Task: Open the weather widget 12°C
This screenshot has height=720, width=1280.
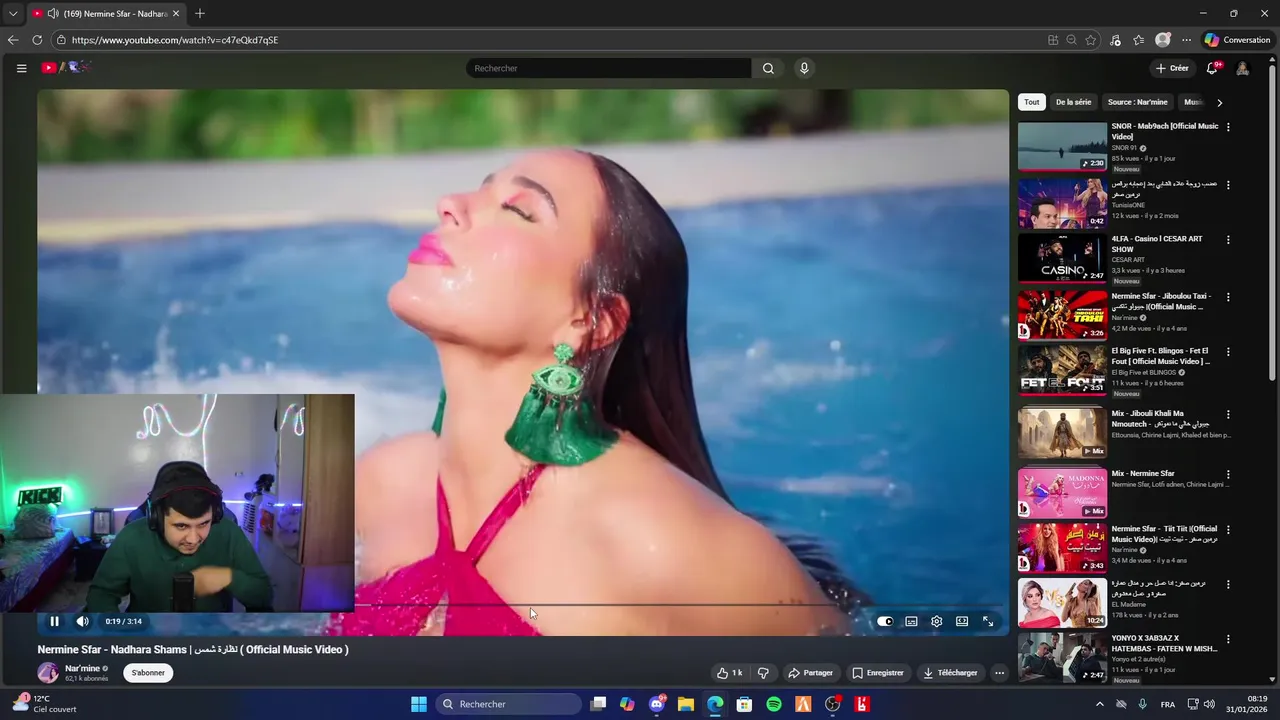Action: click(x=43, y=704)
